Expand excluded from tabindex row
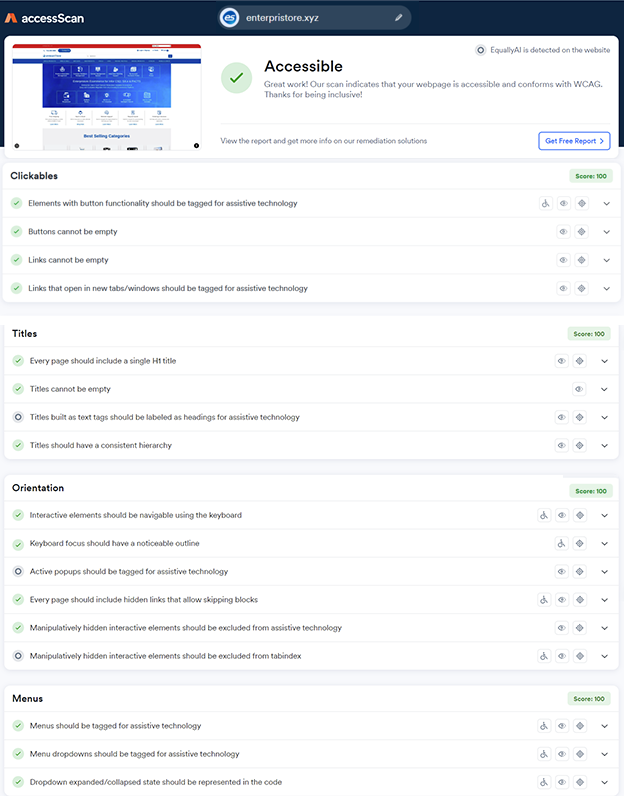The height and width of the screenshot is (796, 624). [x=604, y=656]
